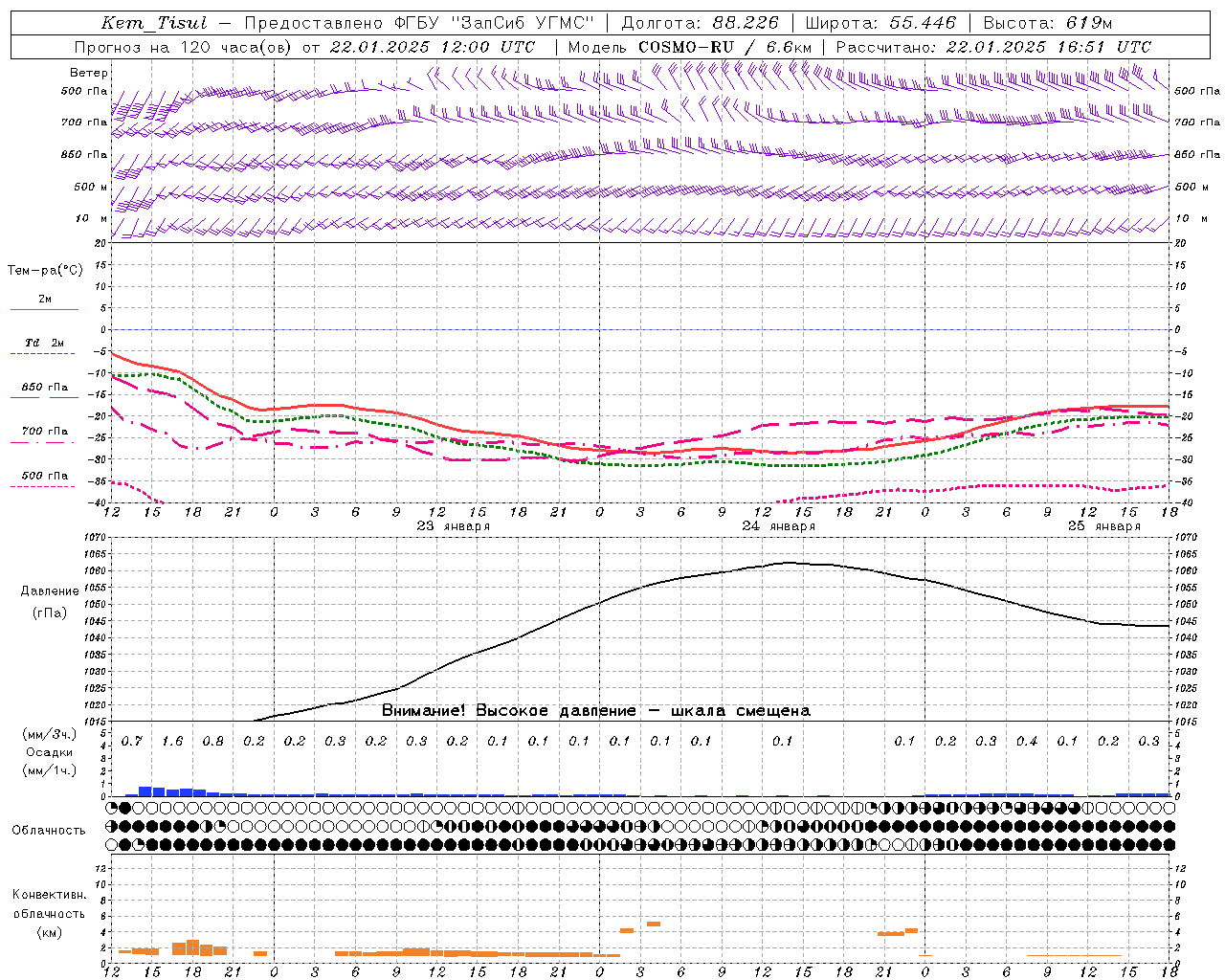Click the 'Kem_Tisul' station name in header
This screenshot has height=980, width=1225.
pyautogui.click(x=153, y=23)
